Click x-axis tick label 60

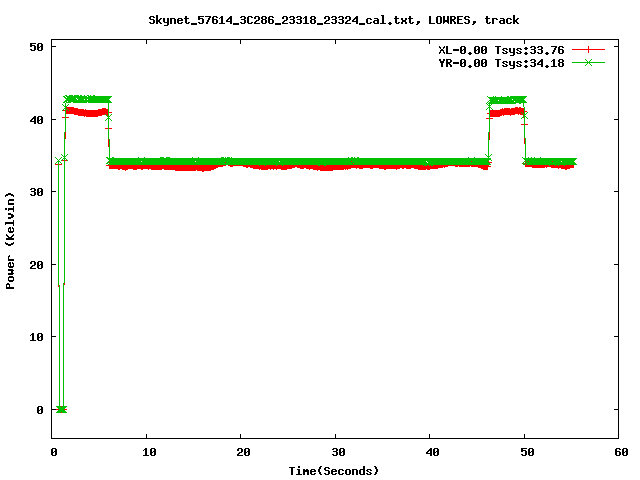(621, 452)
